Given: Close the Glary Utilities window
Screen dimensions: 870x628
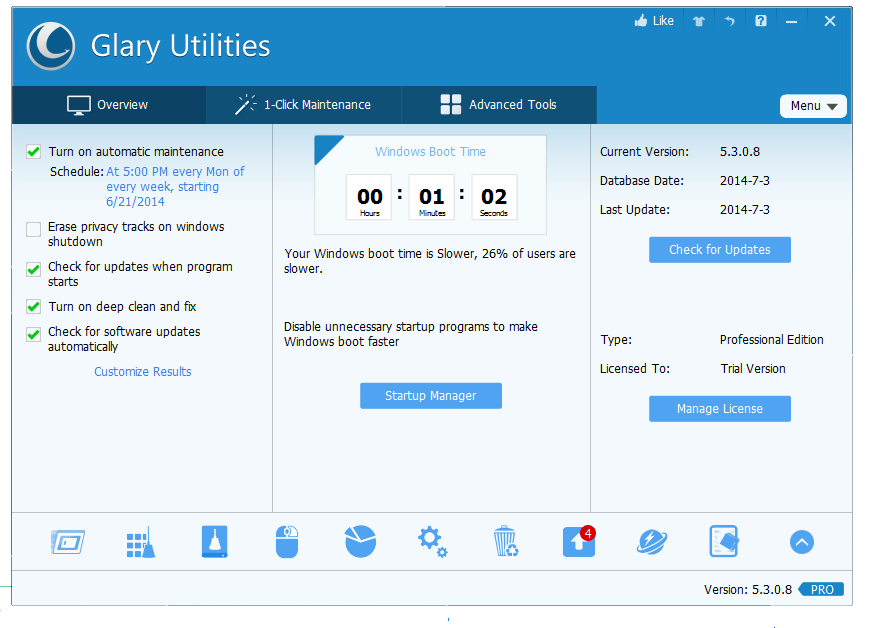Looking at the screenshot, I should click(829, 21).
